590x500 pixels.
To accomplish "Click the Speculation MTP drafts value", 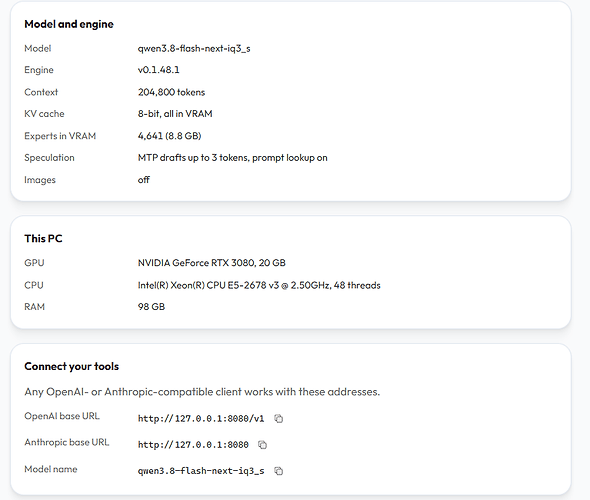I will (233, 158).
